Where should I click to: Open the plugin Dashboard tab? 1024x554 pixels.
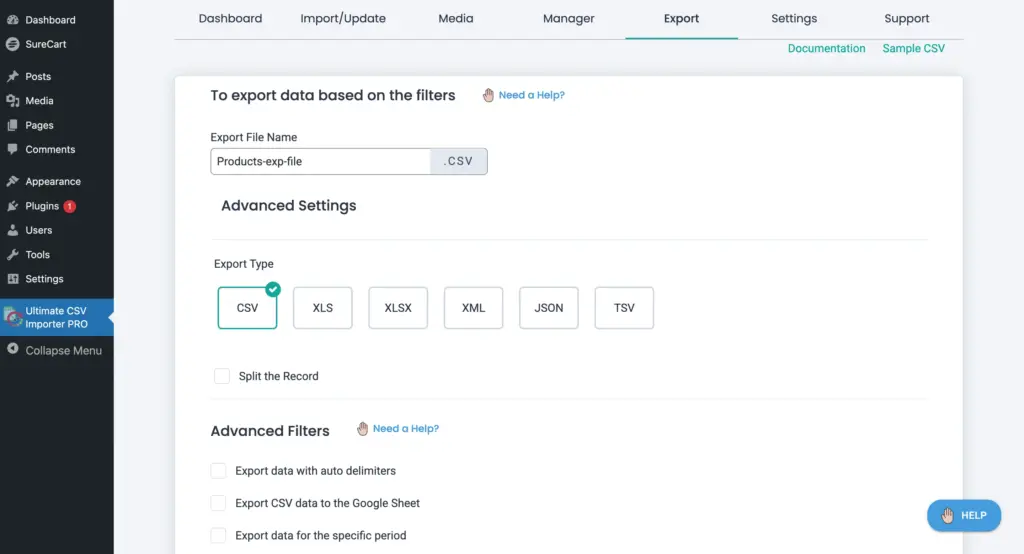coord(231,18)
